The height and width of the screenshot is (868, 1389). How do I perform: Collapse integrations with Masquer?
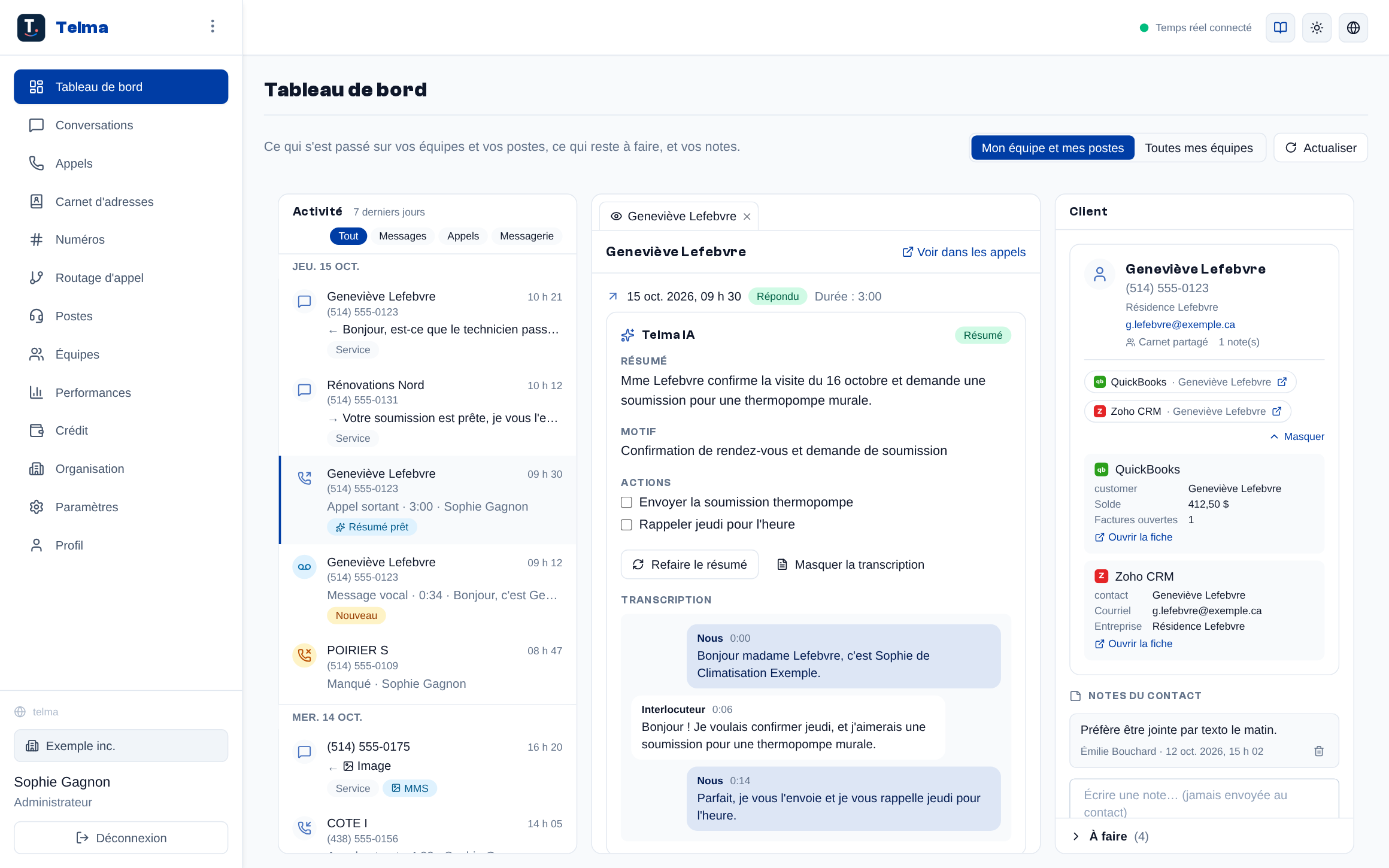[x=1297, y=436]
